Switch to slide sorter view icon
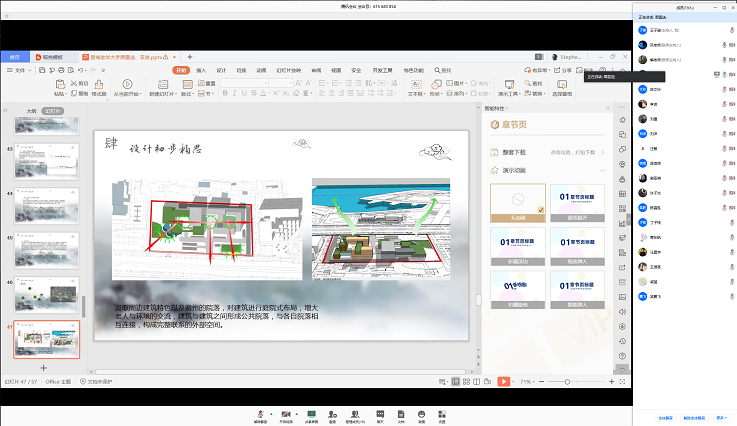This screenshot has width=737, height=426. (x=467, y=381)
